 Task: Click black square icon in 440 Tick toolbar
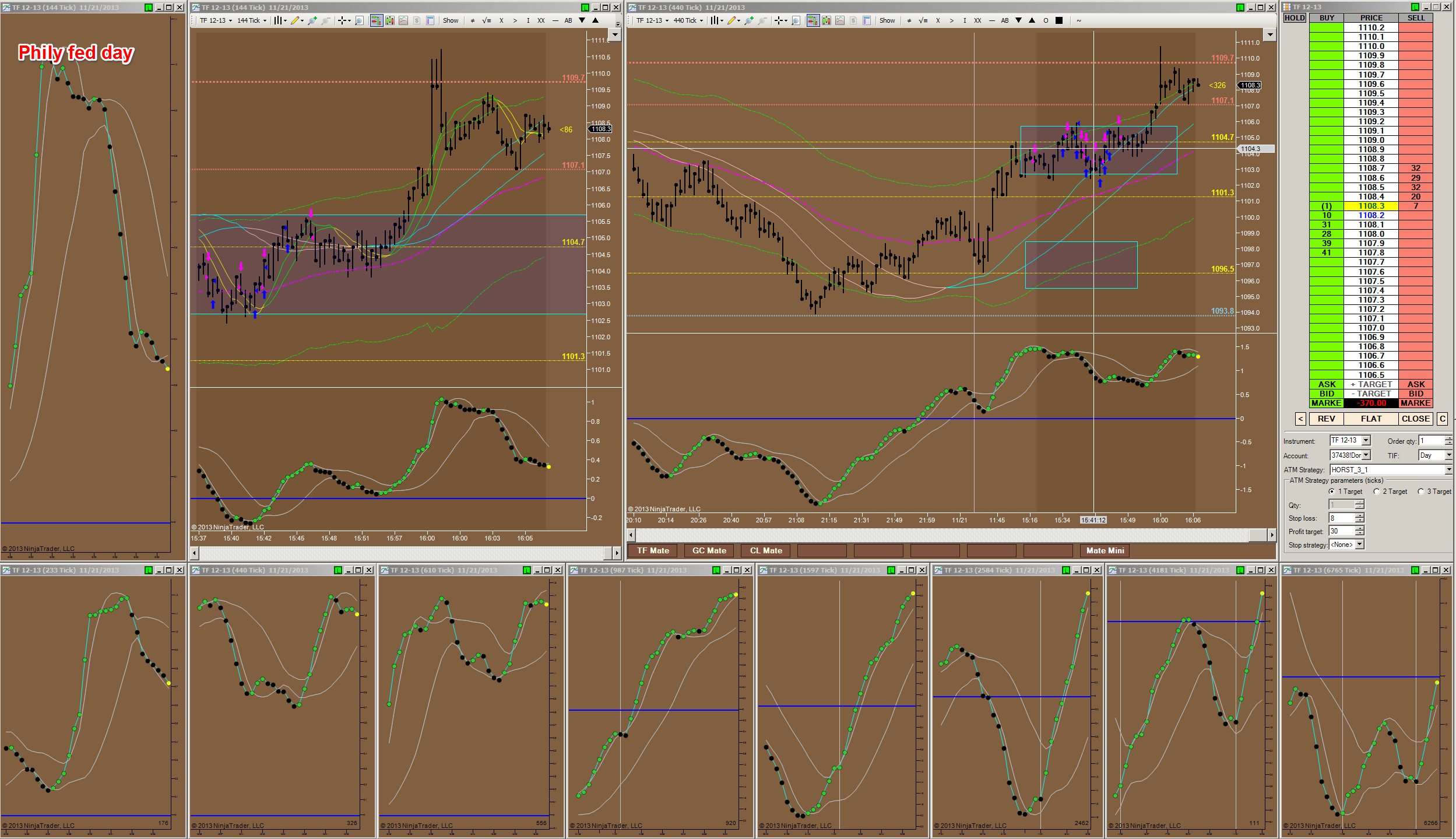(x=1059, y=20)
